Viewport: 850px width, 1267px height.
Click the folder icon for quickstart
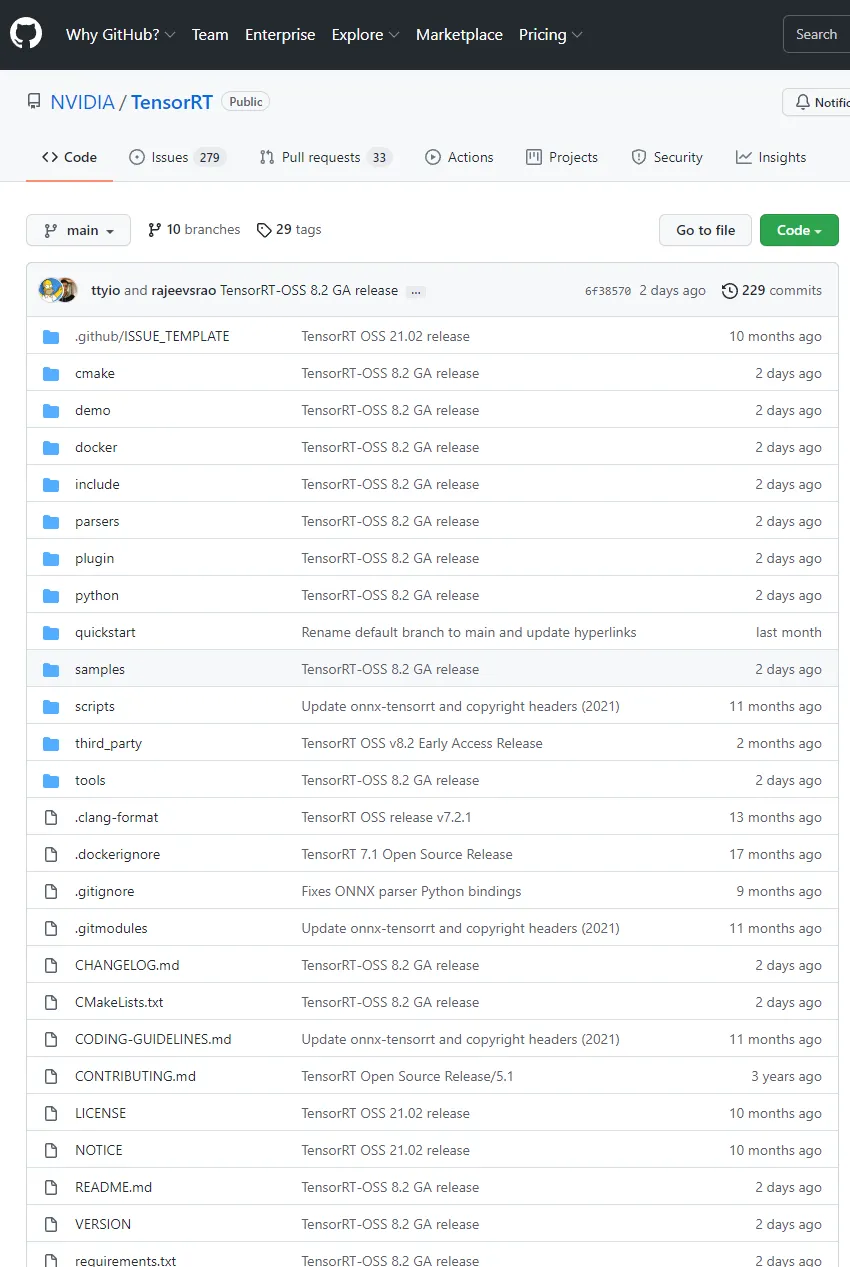tap(51, 632)
